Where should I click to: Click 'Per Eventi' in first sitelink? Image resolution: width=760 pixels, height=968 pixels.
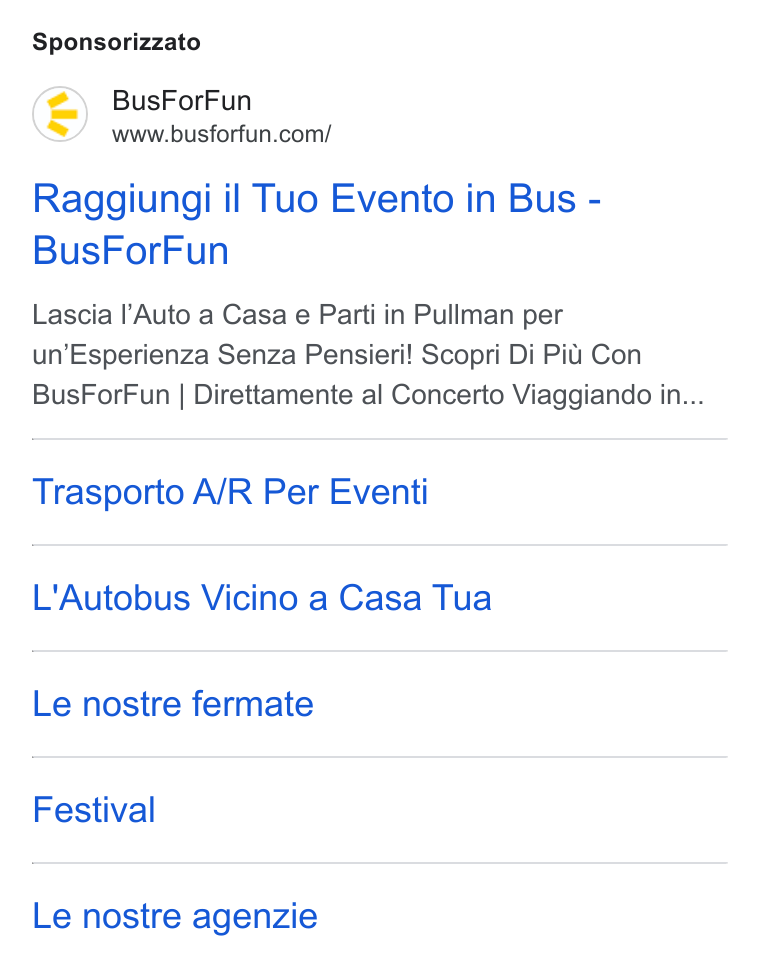click(346, 492)
